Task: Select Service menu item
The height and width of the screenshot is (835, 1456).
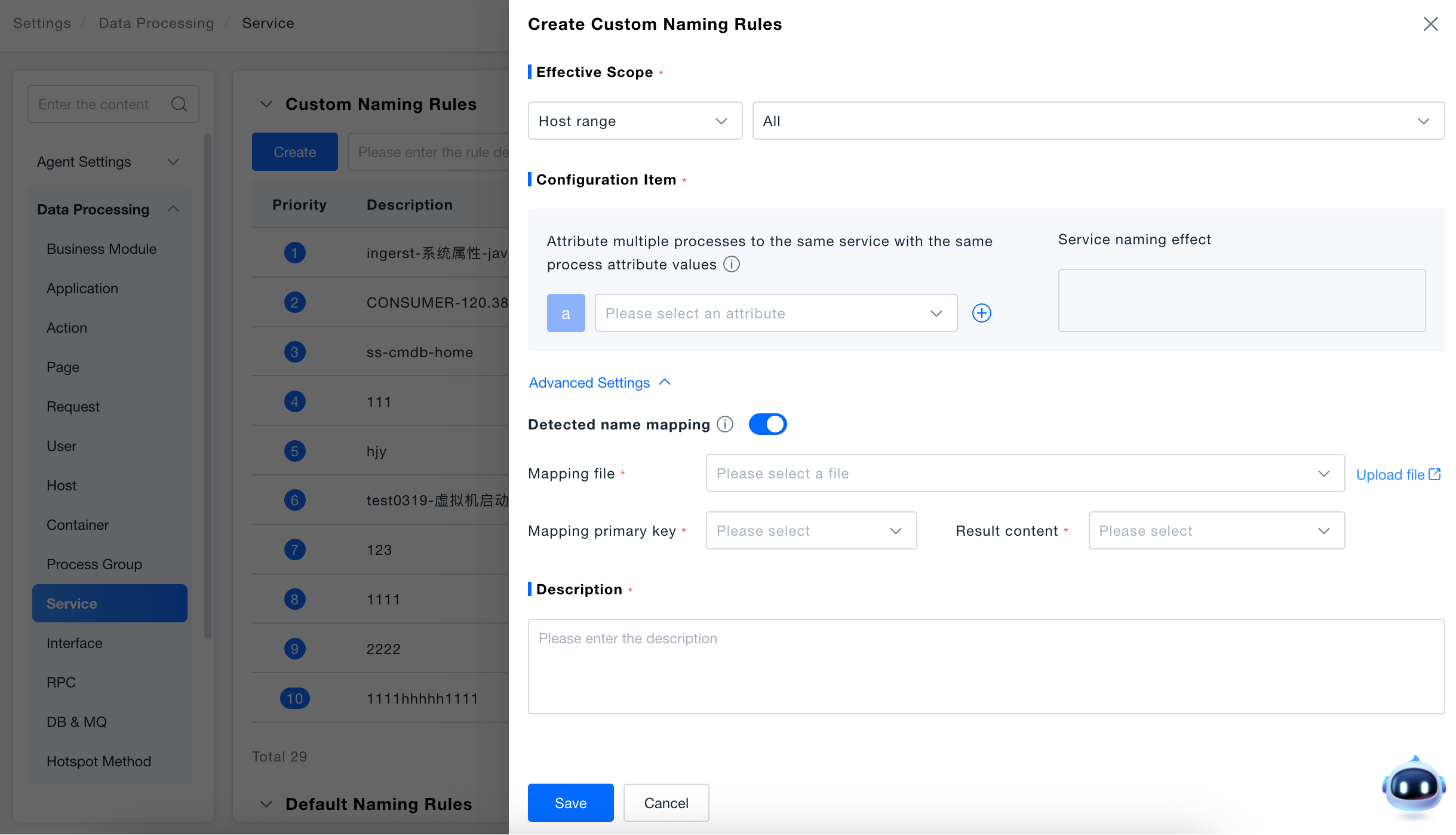Action: [x=109, y=603]
